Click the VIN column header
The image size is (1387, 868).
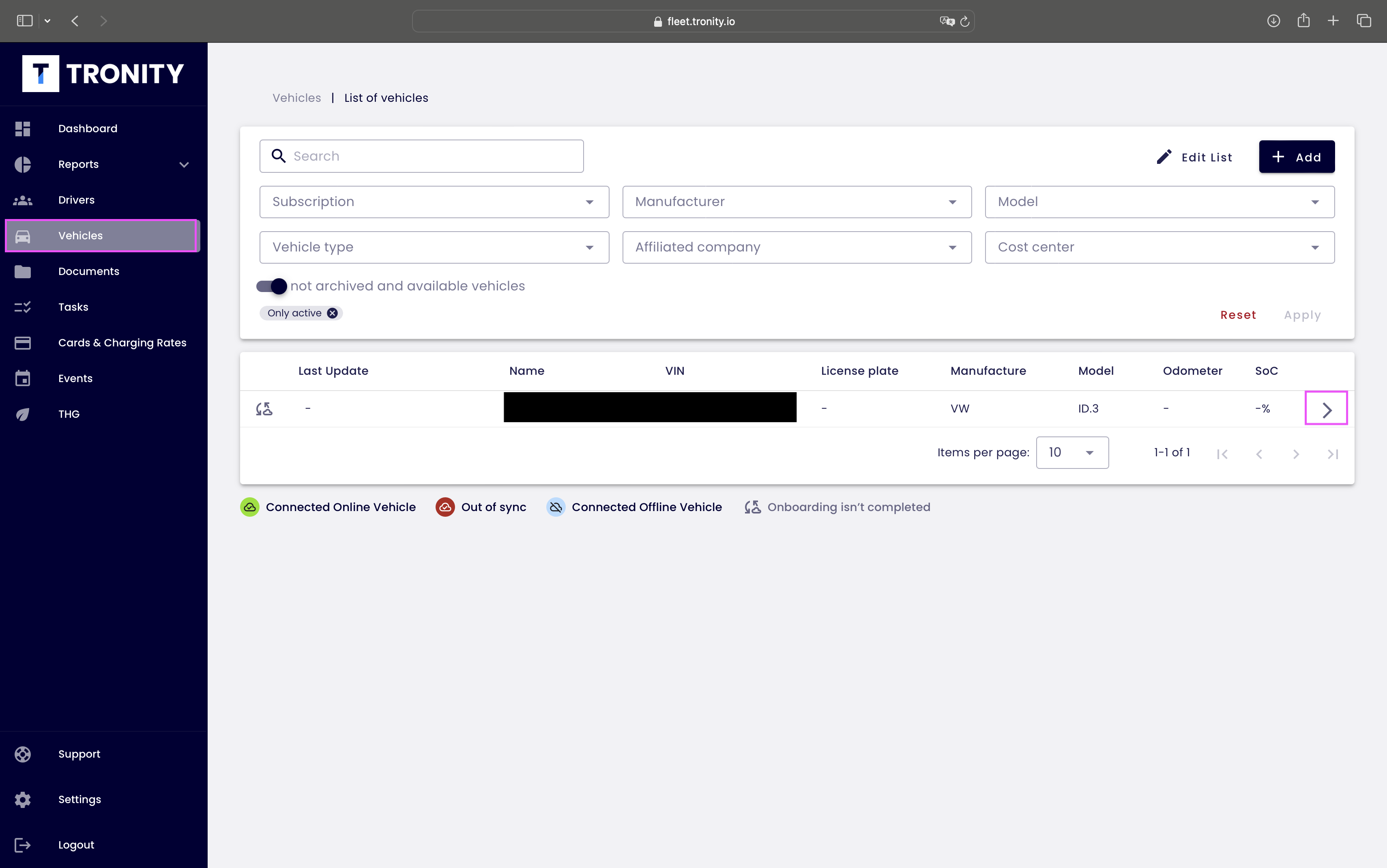pyautogui.click(x=675, y=371)
